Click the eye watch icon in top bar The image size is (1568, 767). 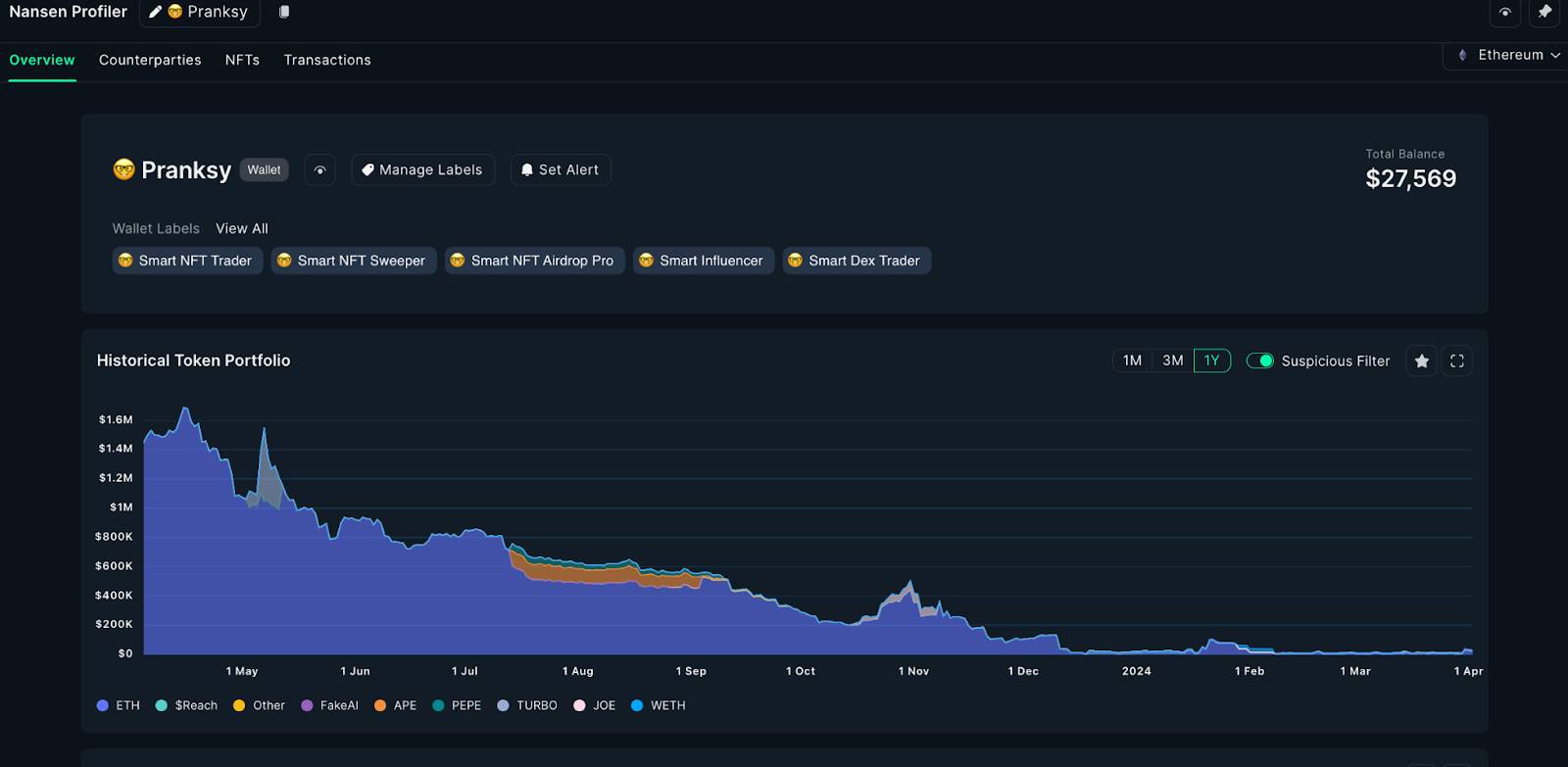pos(1505,12)
